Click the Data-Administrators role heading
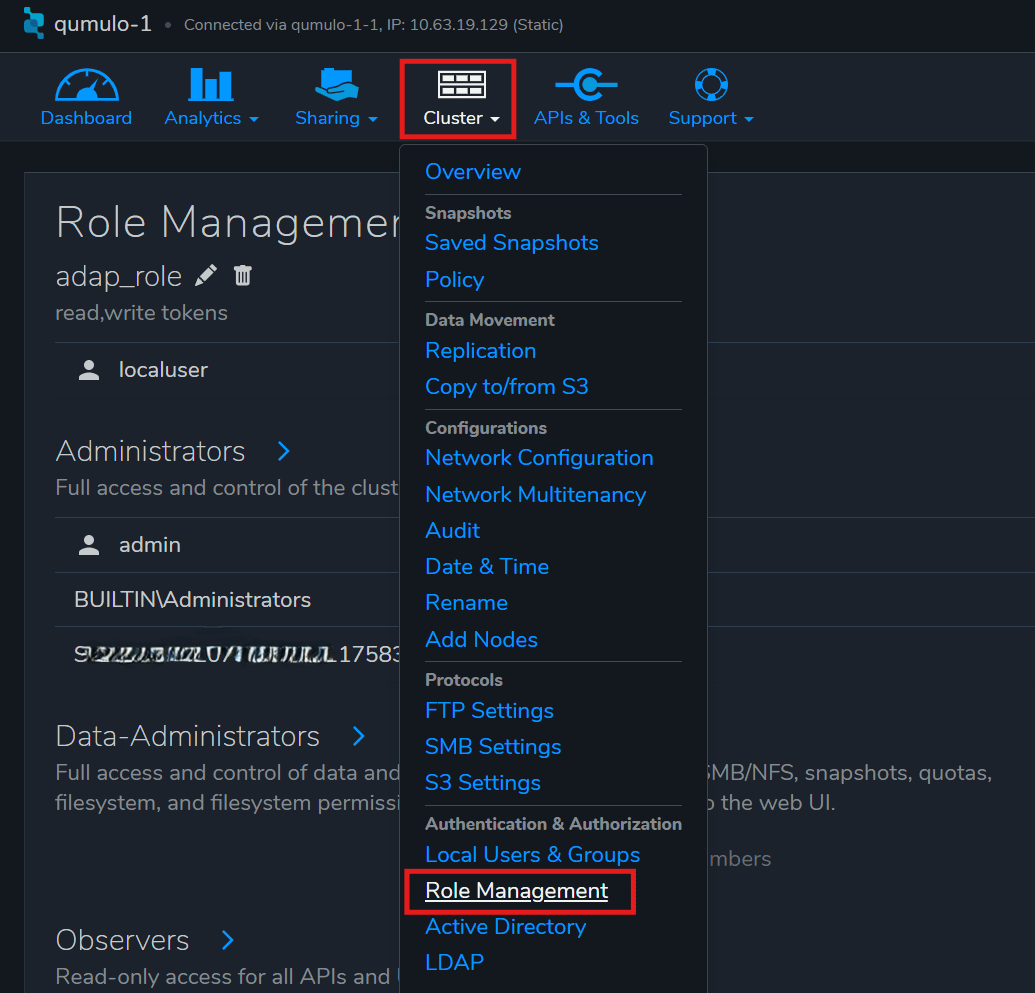 point(187,736)
